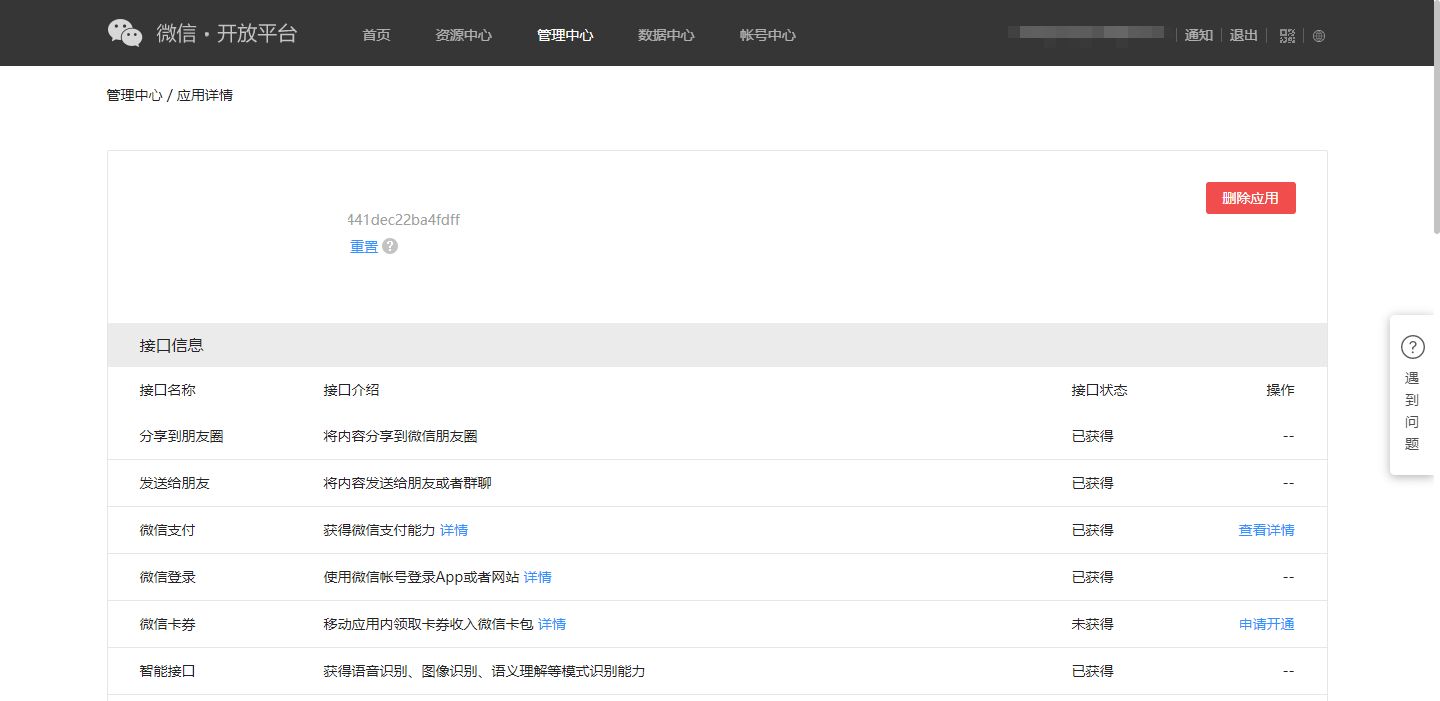Click 管理中心 in the breadcrumb

[x=134, y=96]
